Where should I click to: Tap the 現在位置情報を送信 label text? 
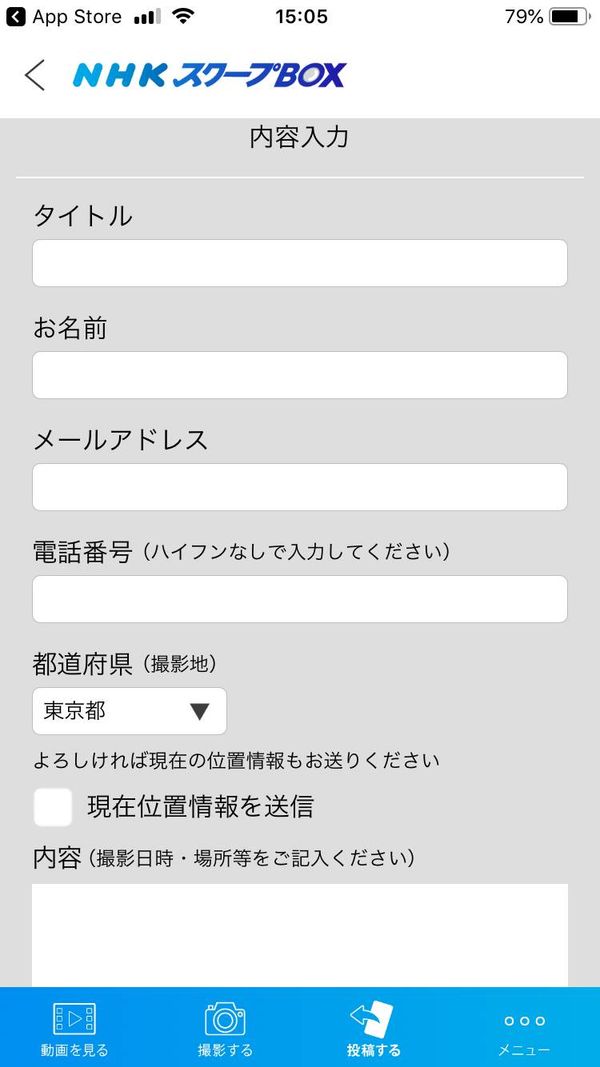[x=200, y=807]
